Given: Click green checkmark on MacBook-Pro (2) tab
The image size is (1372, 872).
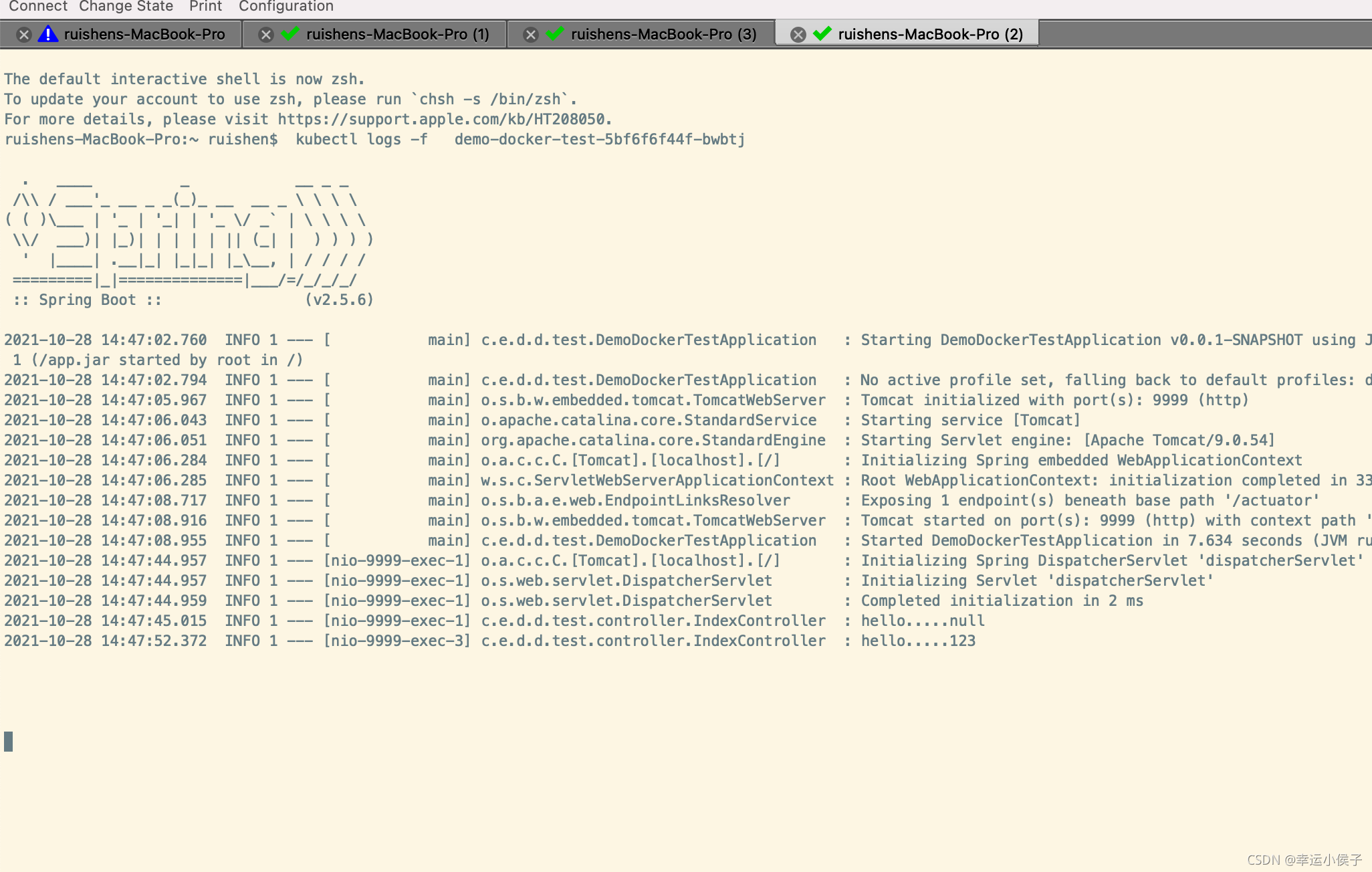Looking at the screenshot, I should (822, 33).
